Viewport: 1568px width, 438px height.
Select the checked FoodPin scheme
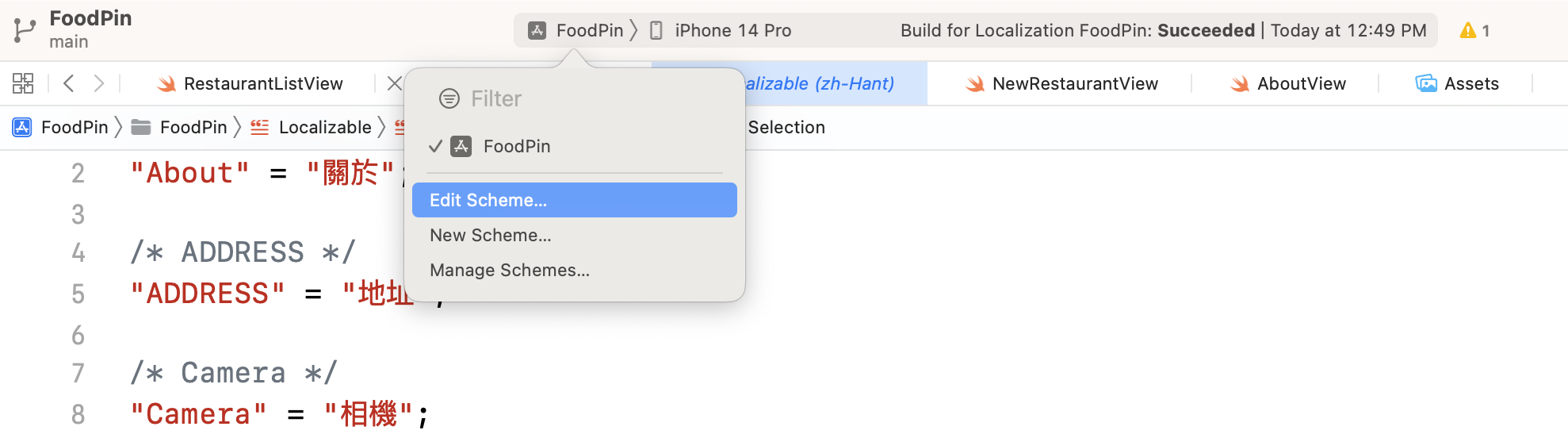tap(516, 146)
